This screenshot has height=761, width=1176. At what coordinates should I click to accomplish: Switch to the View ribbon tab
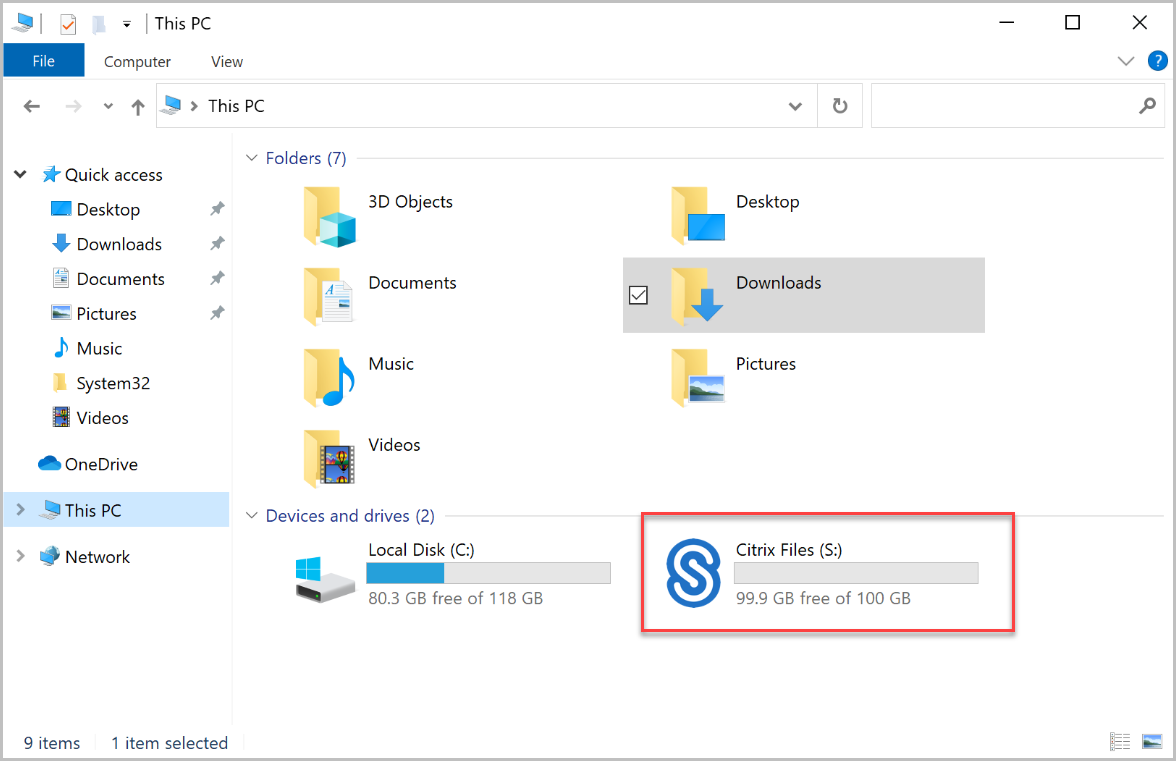(x=227, y=61)
